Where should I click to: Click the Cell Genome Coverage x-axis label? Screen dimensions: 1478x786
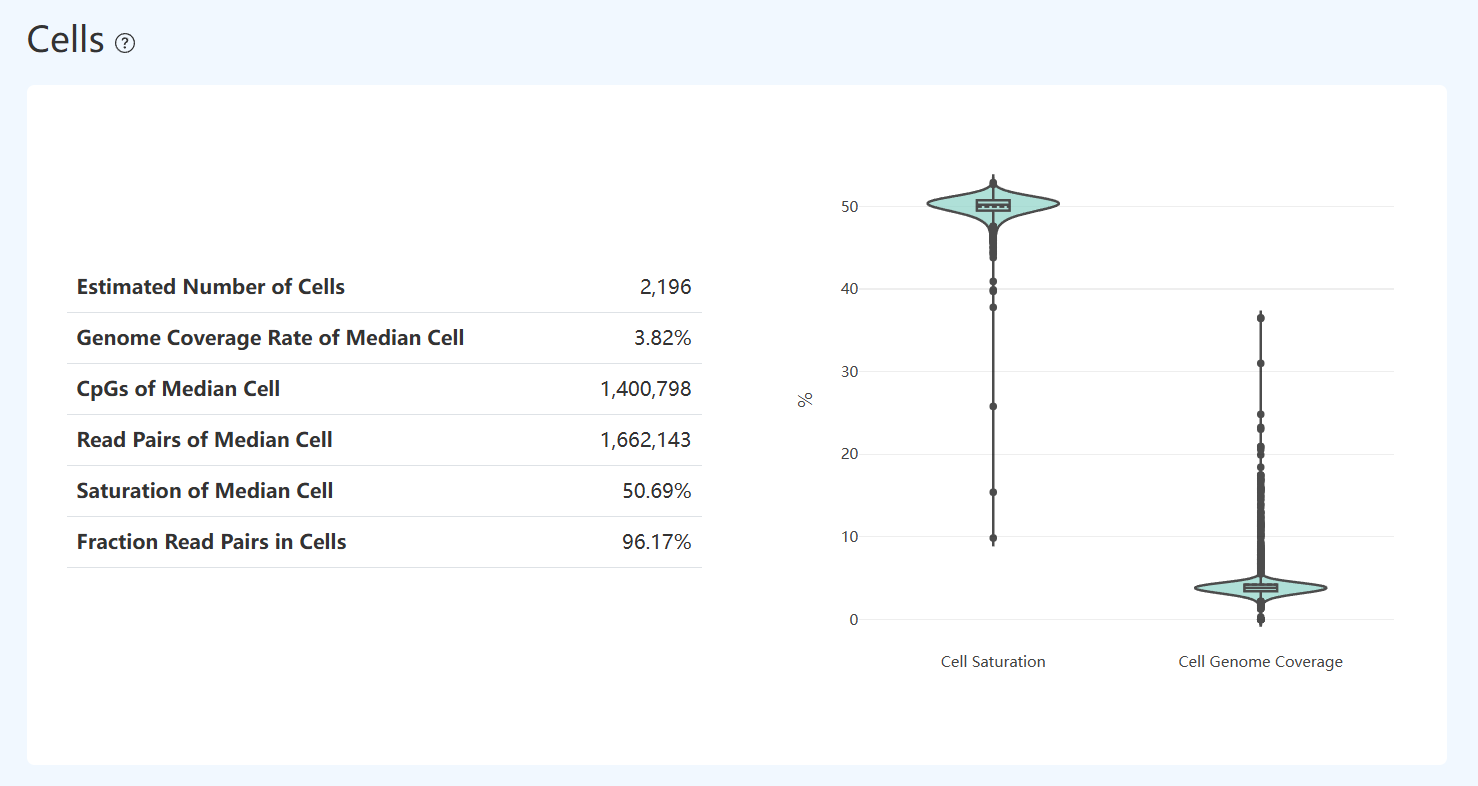coord(1260,662)
